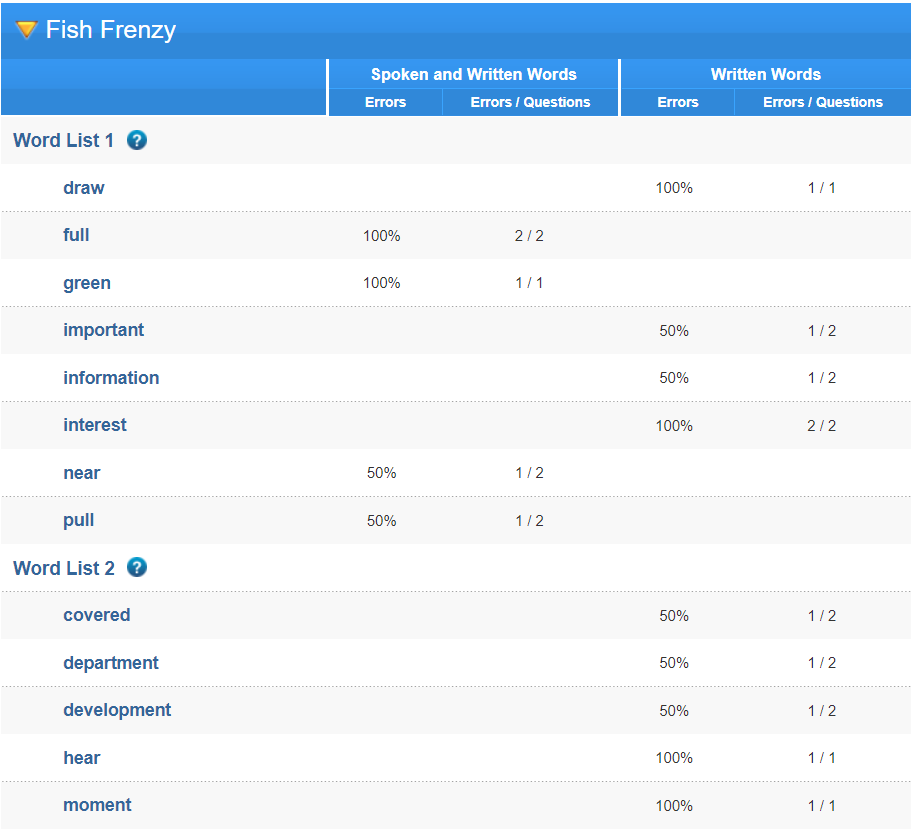Screen dimensions: 915x831
Task: Click the 1 / 2 value in department row
Action: (822, 664)
